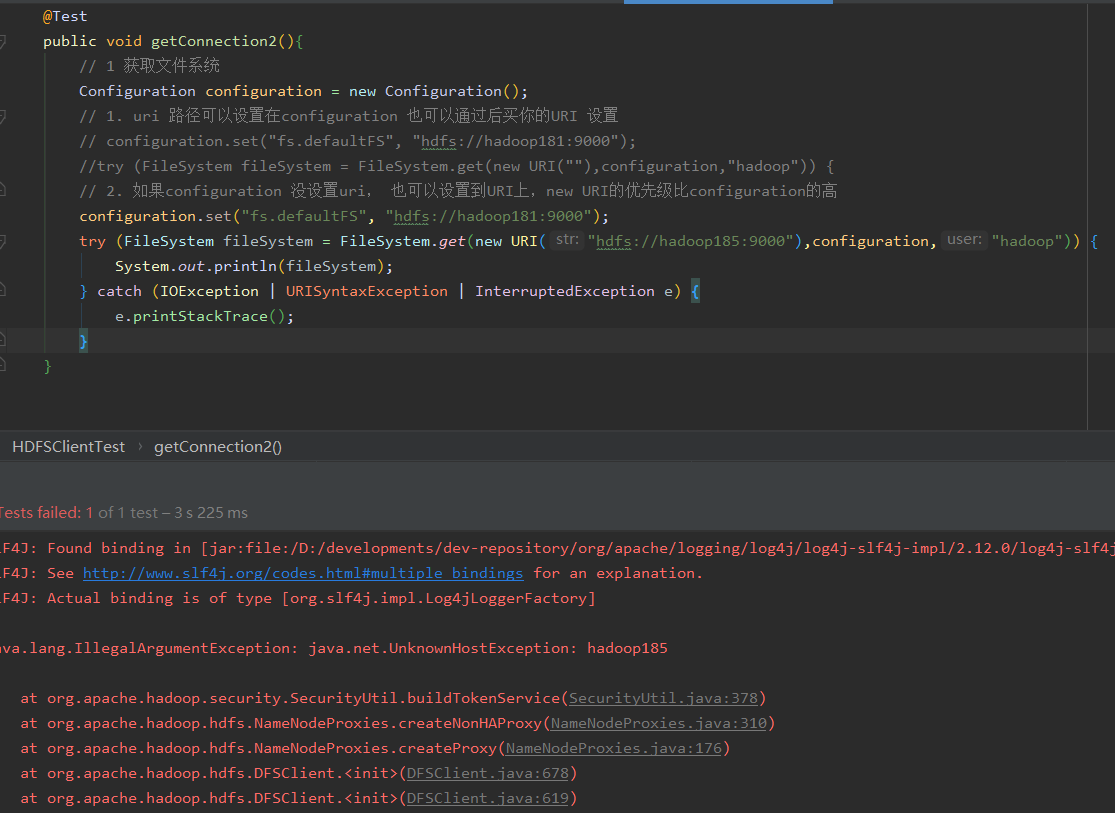
Task: Click the '// 1 获取文件系统' comment
Action: point(149,66)
